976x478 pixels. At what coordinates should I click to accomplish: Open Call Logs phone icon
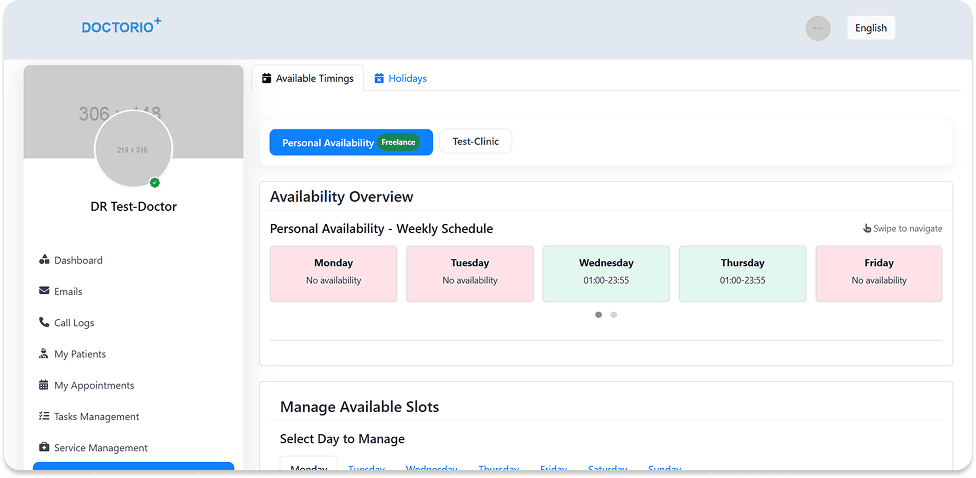coord(44,323)
